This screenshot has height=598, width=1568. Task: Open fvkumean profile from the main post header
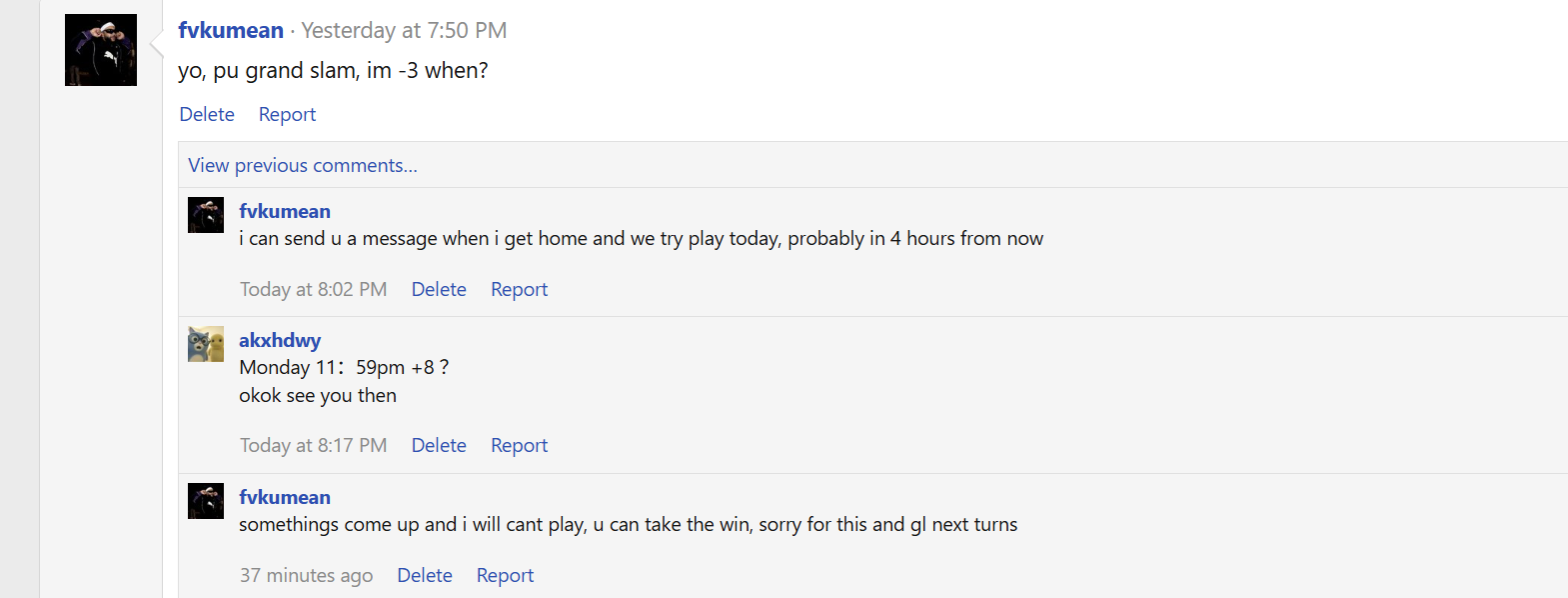click(231, 31)
